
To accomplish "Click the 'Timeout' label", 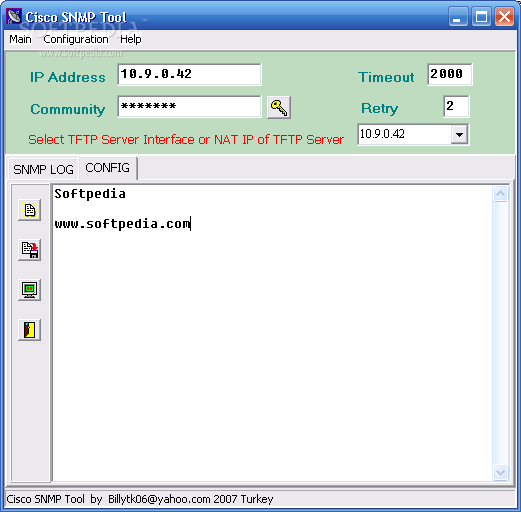I will [x=386, y=77].
